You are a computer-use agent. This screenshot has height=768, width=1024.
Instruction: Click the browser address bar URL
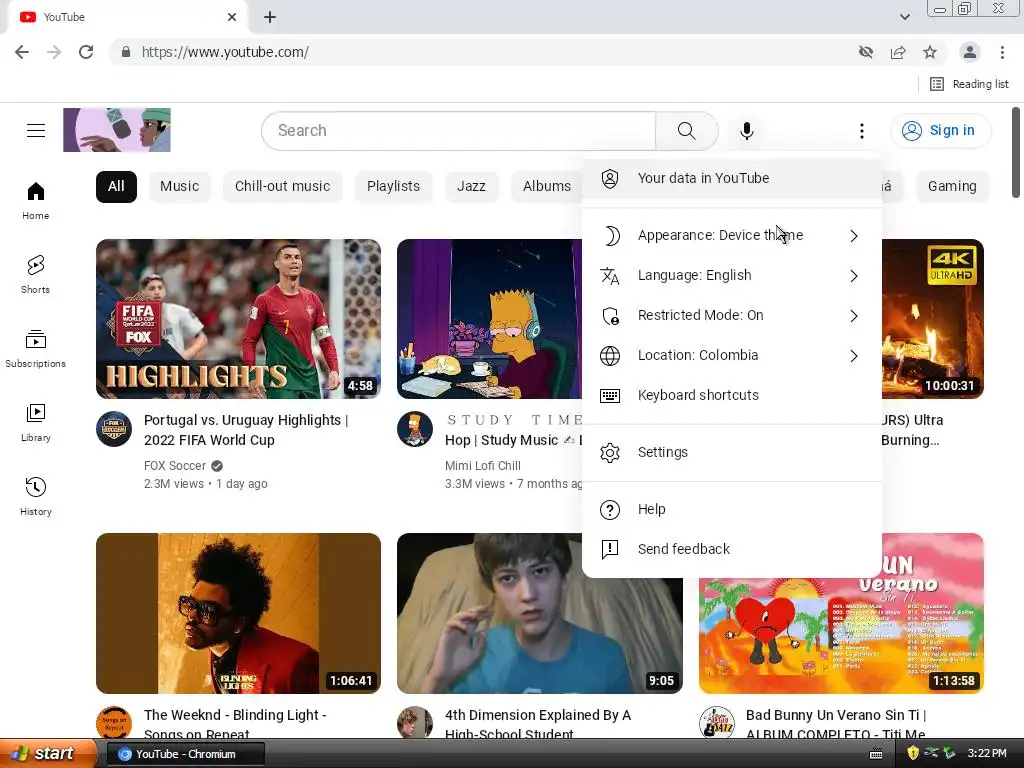(x=225, y=52)
